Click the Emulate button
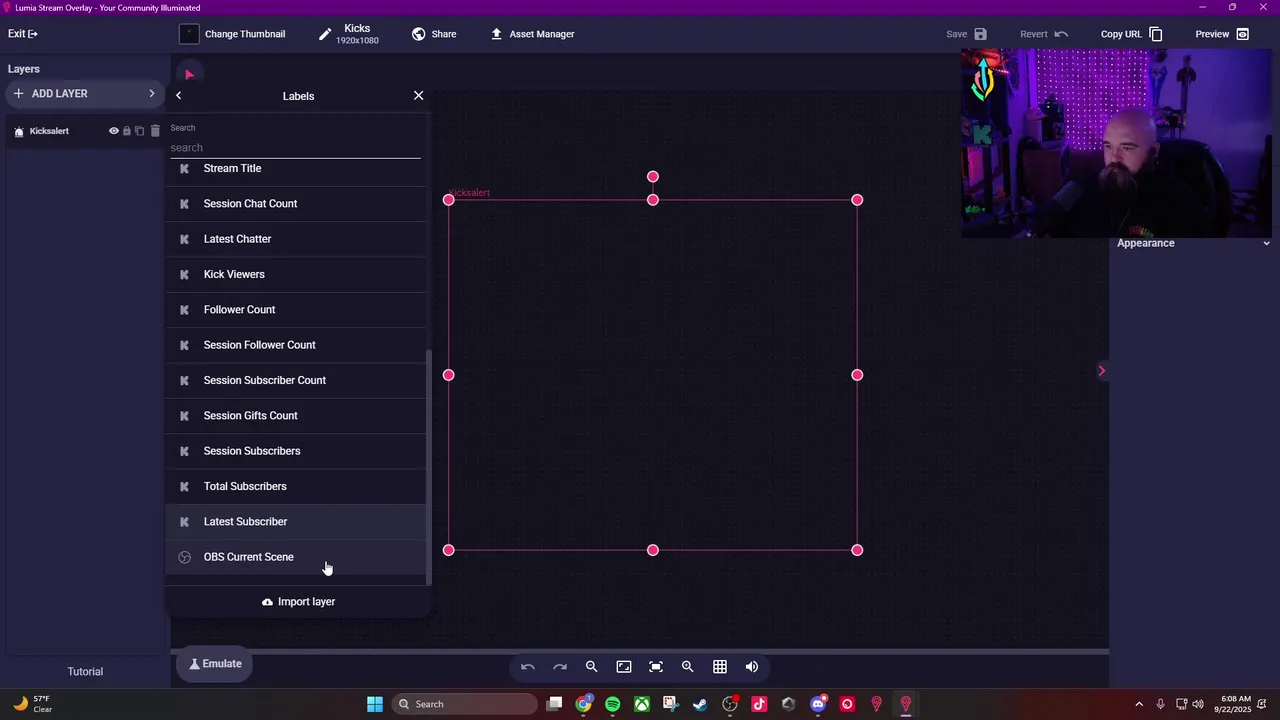1280x720 pixels. [215, 664]
